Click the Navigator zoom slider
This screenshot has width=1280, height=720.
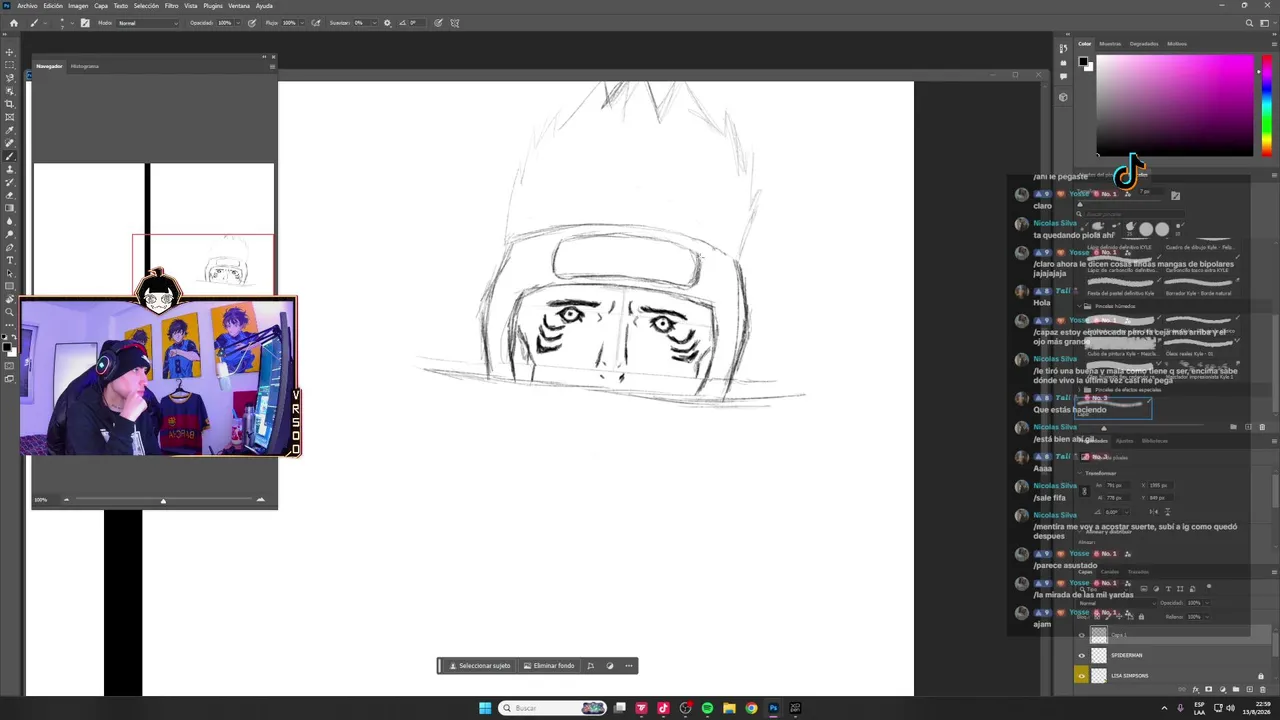pyautogui.click(x=163, y=500)
